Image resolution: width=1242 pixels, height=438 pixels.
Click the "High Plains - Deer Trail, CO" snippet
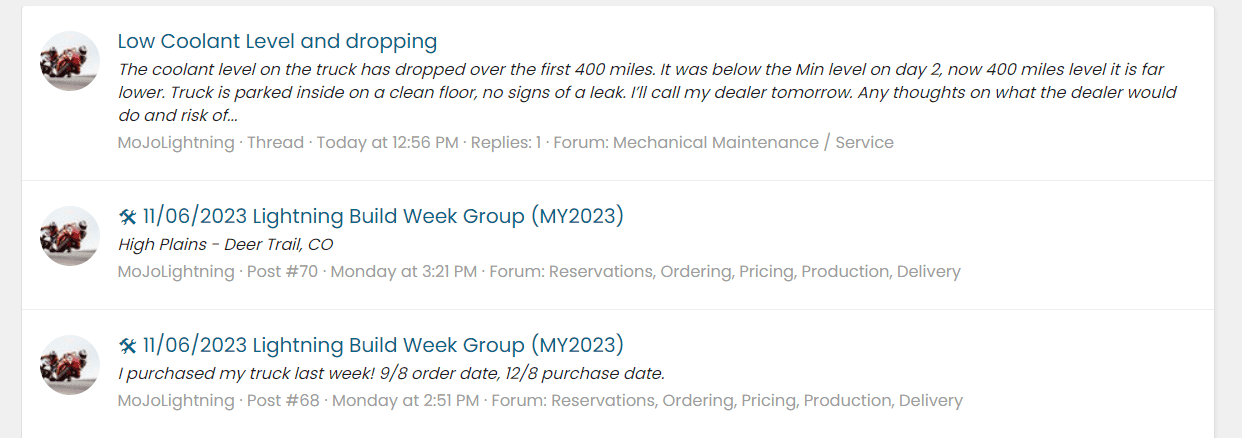coord(225,244)
